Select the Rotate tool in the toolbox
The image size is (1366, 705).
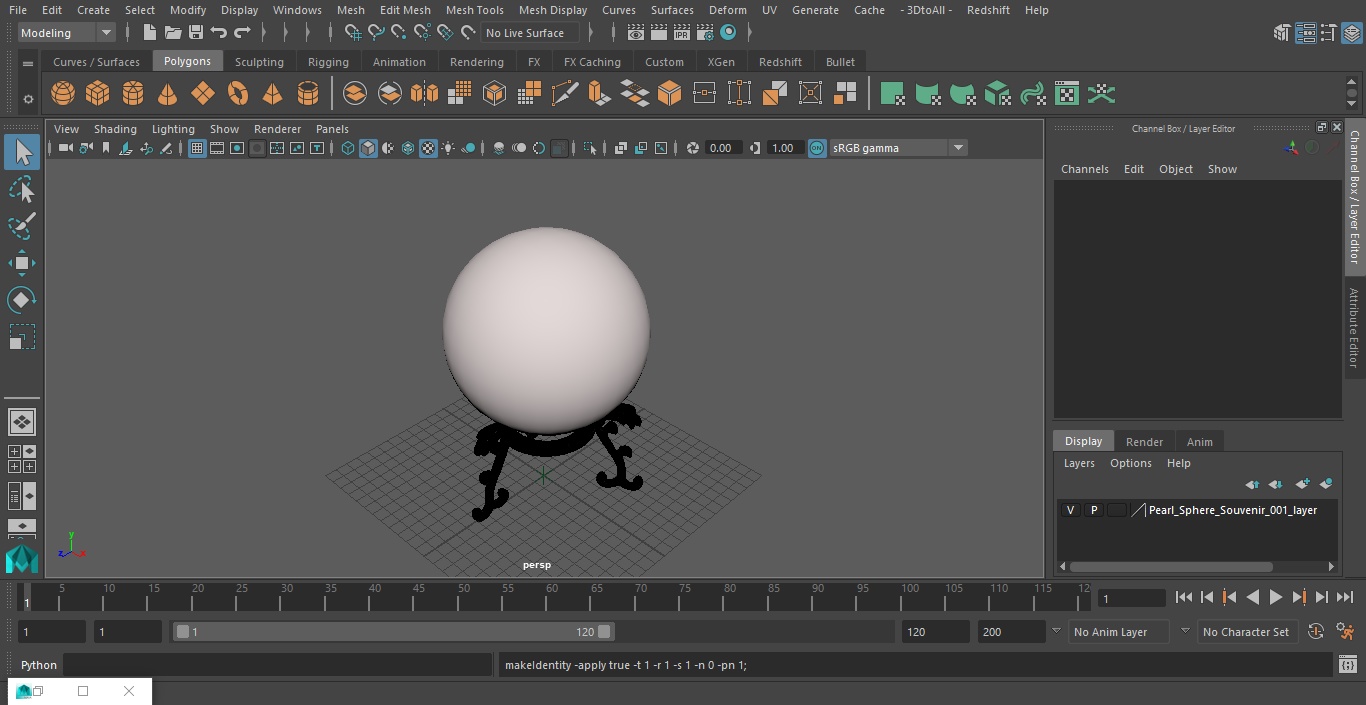click(21, 300)
